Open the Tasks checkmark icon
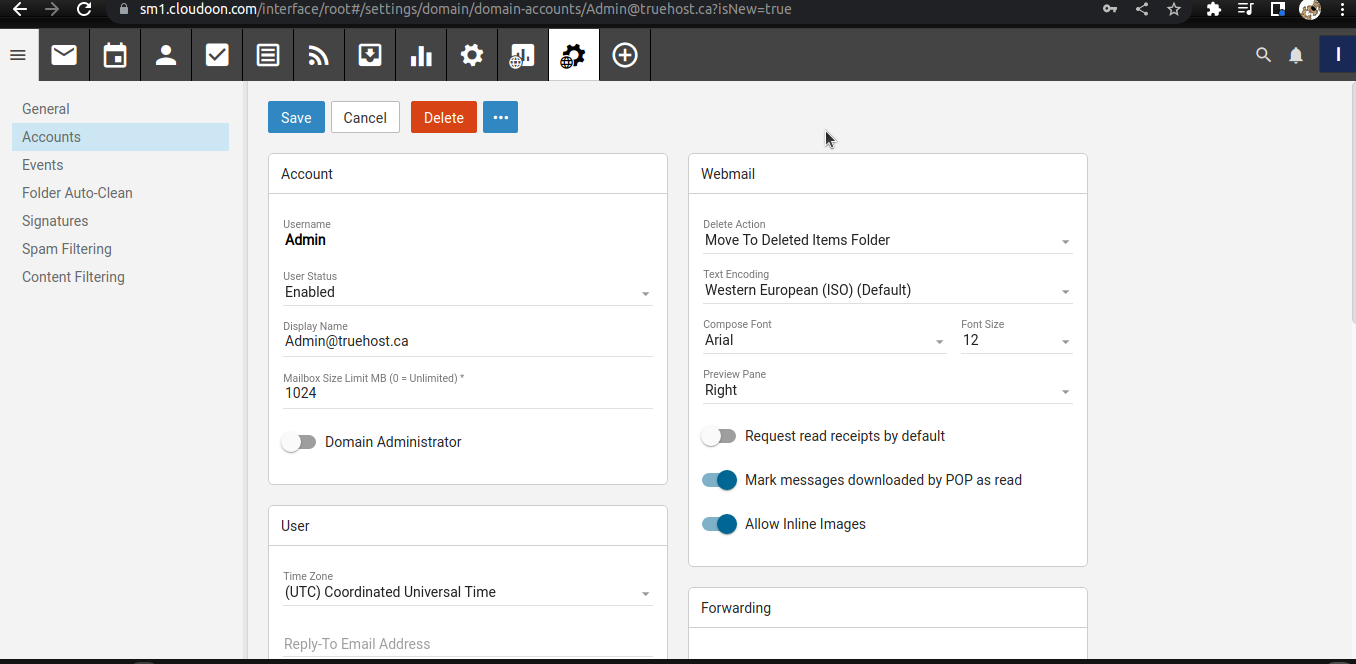1356x664 pixels. click(216, 55)
